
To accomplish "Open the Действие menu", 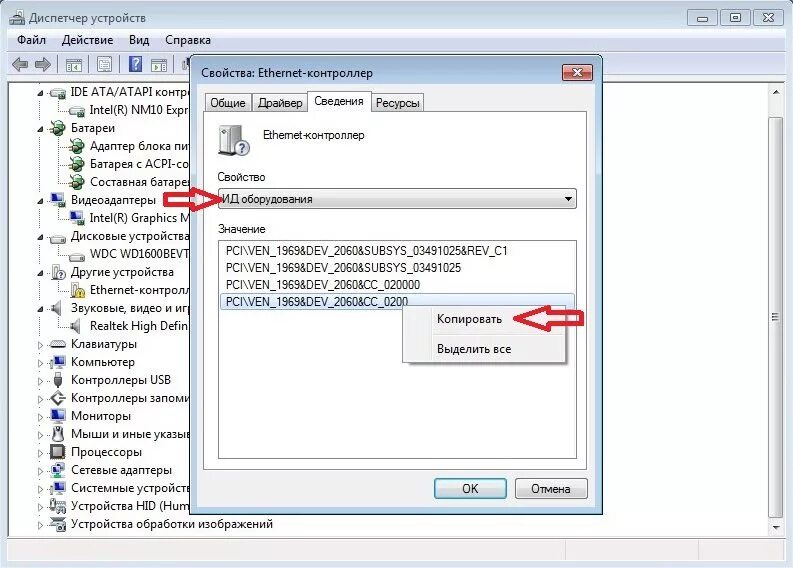I will [87, 40].
